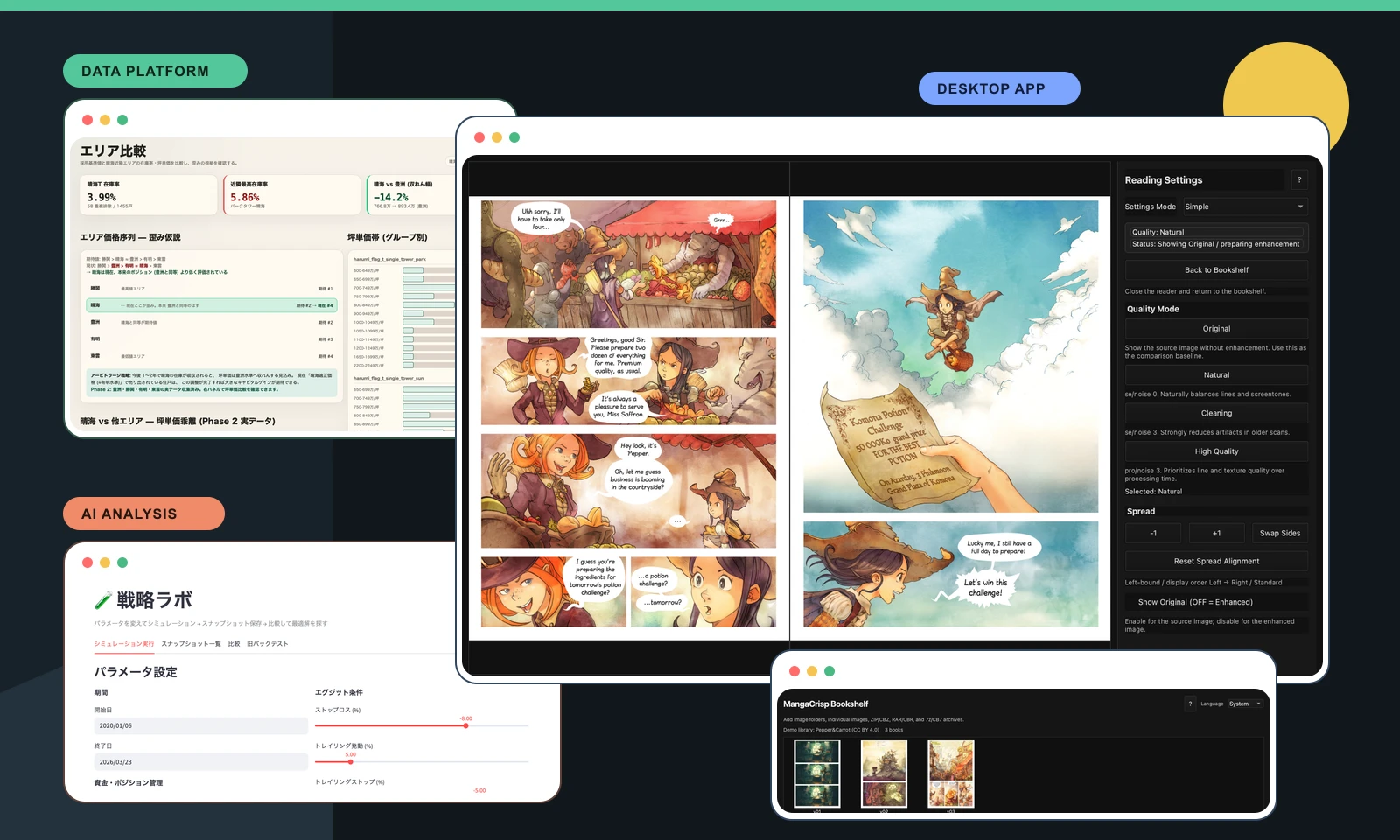Screen dimensions: 1400x840
Task: Click ストップロス slider handle at -8.00
Action: 466,725
